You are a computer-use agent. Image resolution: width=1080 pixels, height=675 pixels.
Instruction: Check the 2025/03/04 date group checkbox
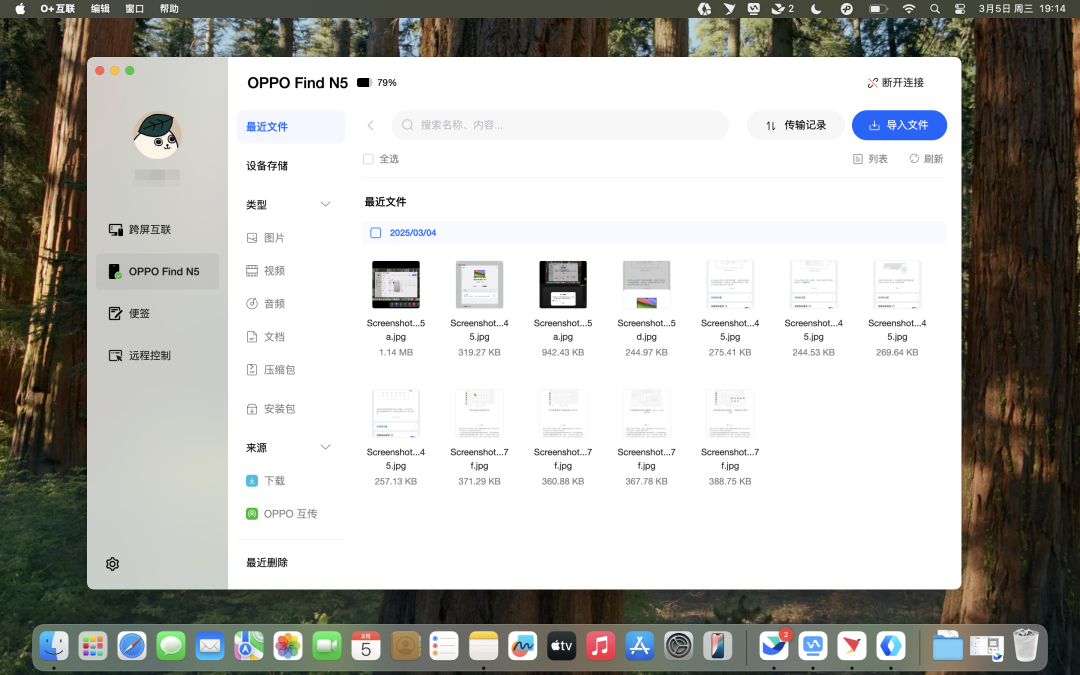(x=376, y=233)
